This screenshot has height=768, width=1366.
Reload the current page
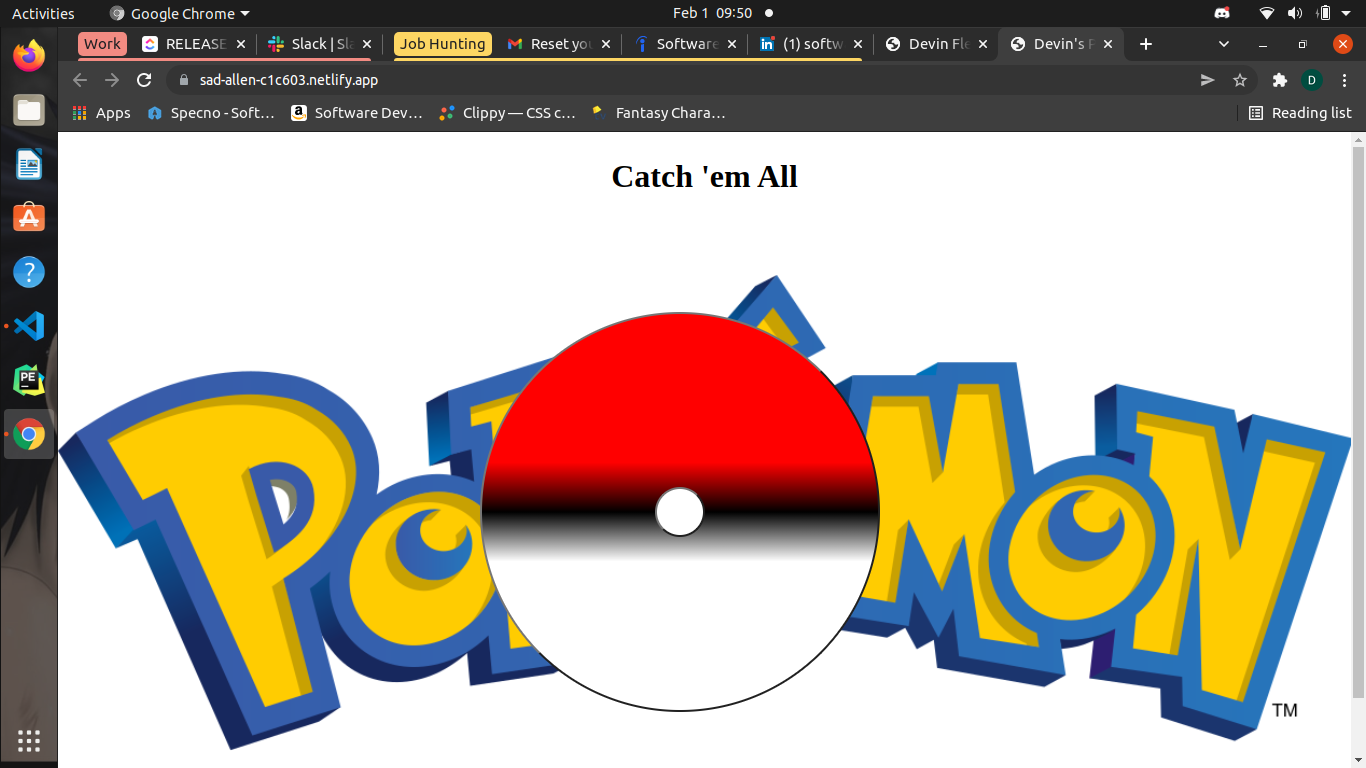click(144, 80)
